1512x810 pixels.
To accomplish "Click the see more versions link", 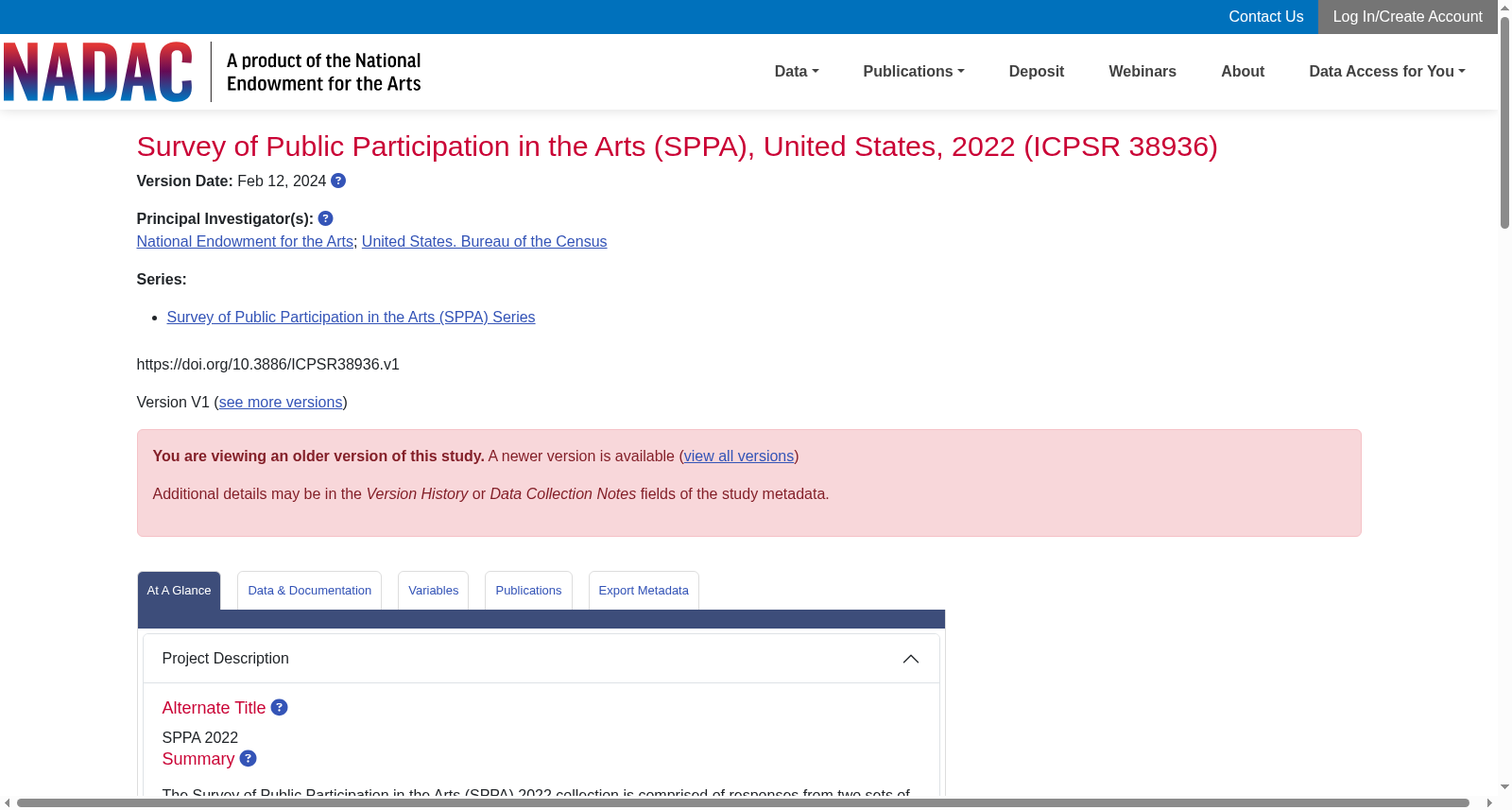I will pos(281,403).
